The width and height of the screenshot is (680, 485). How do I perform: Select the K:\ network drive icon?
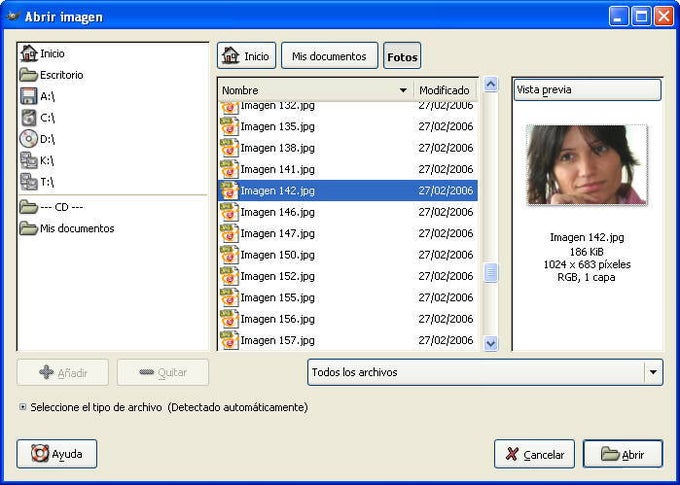(29, 161)
